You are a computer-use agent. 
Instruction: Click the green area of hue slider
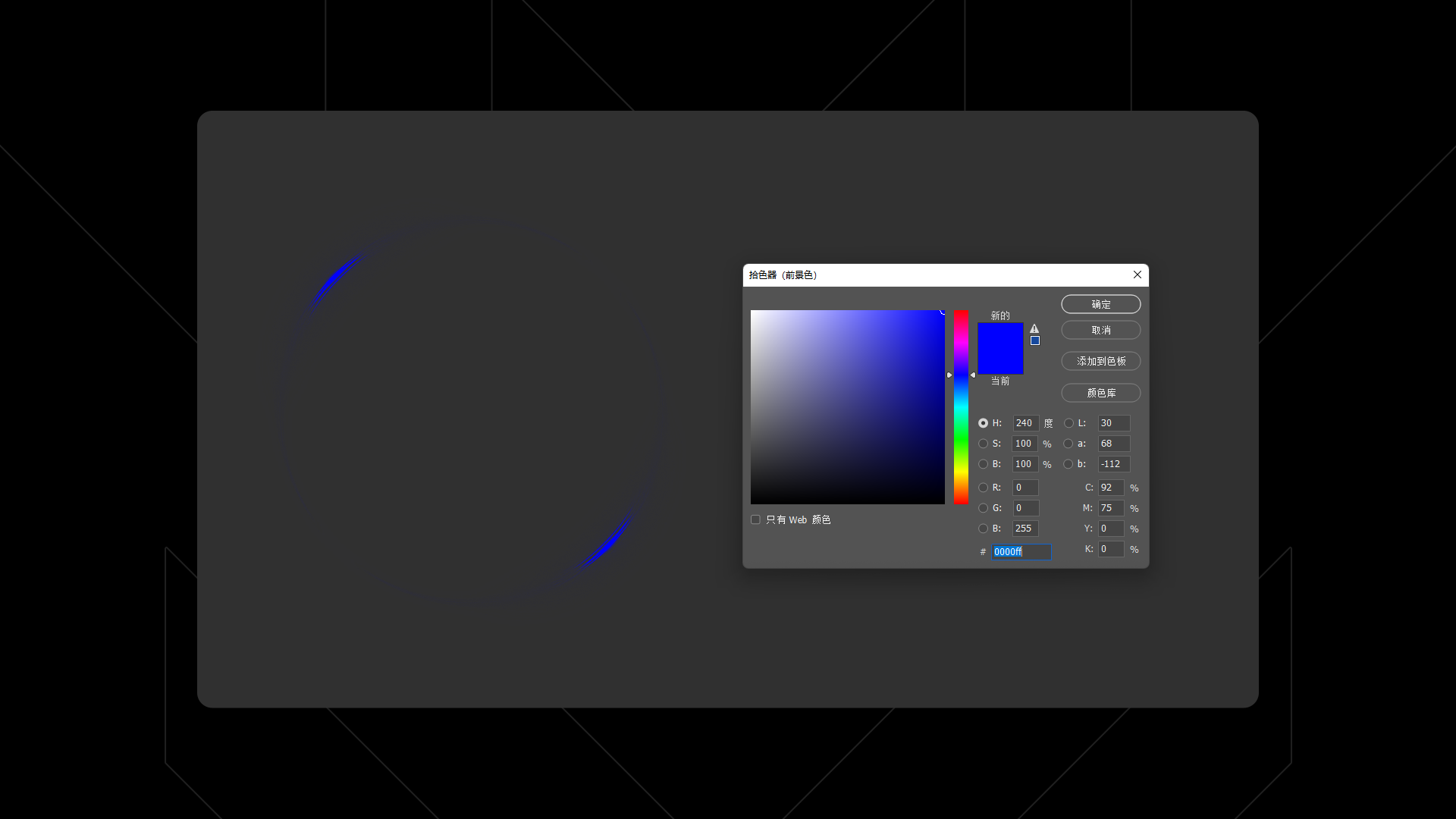pos(961,440)
